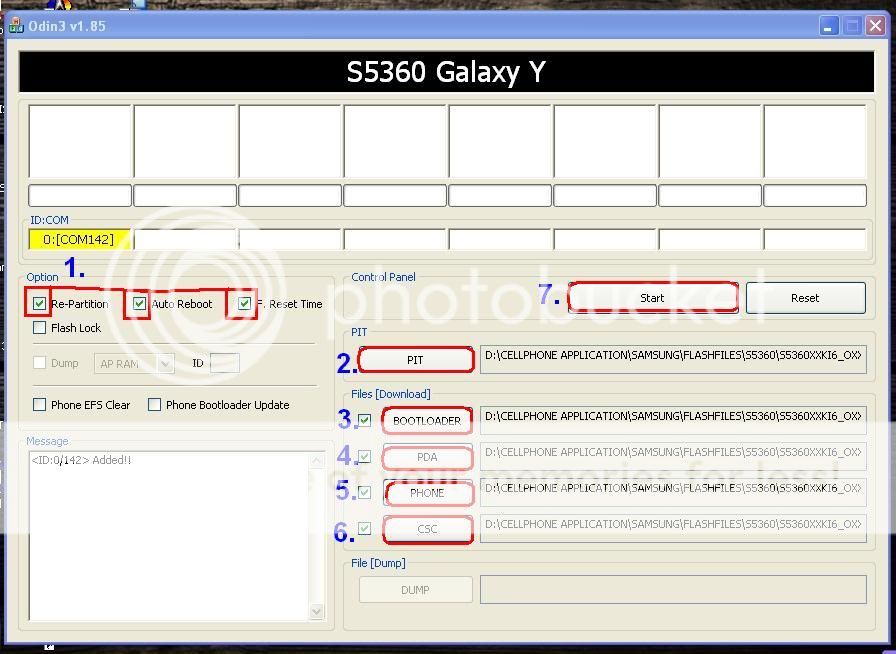Viewport: 896px width, 654px height.
Task: Click the "<ID:0/142> Added!!" log message
Action: click(x=81, y=460)
